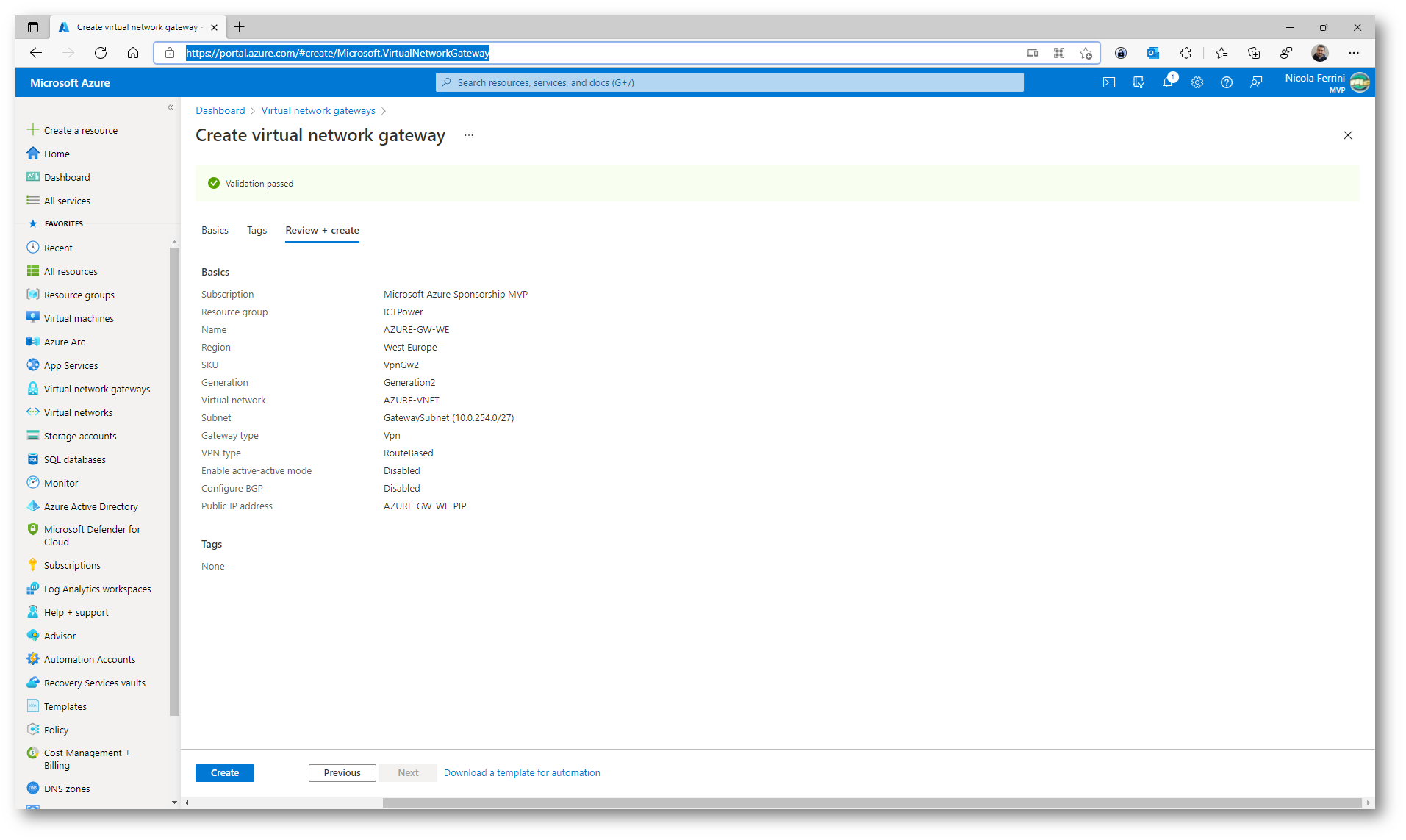
Task: Click Create a resource plus icon
Action: tap(32, 130)
